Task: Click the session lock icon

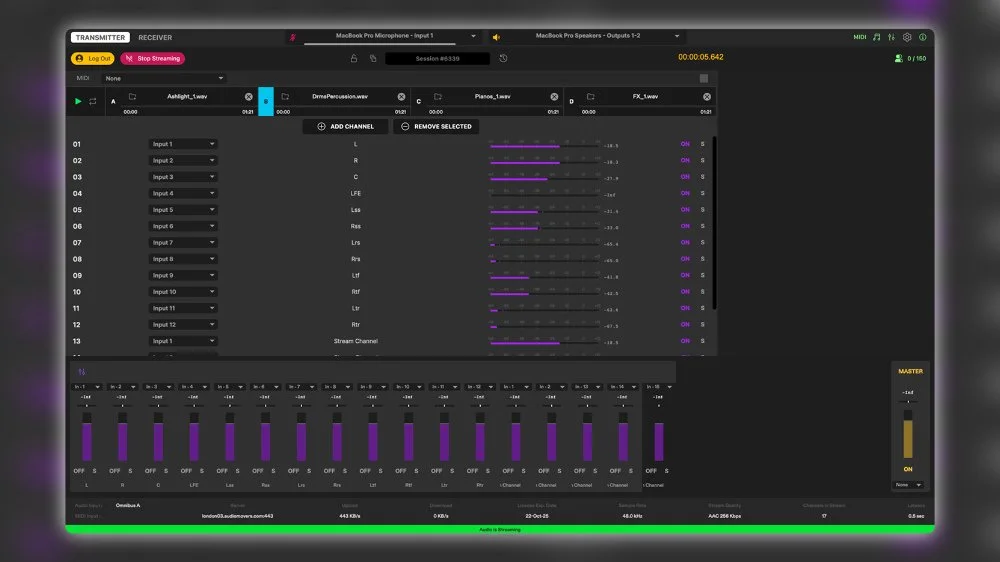Action: 354,58
